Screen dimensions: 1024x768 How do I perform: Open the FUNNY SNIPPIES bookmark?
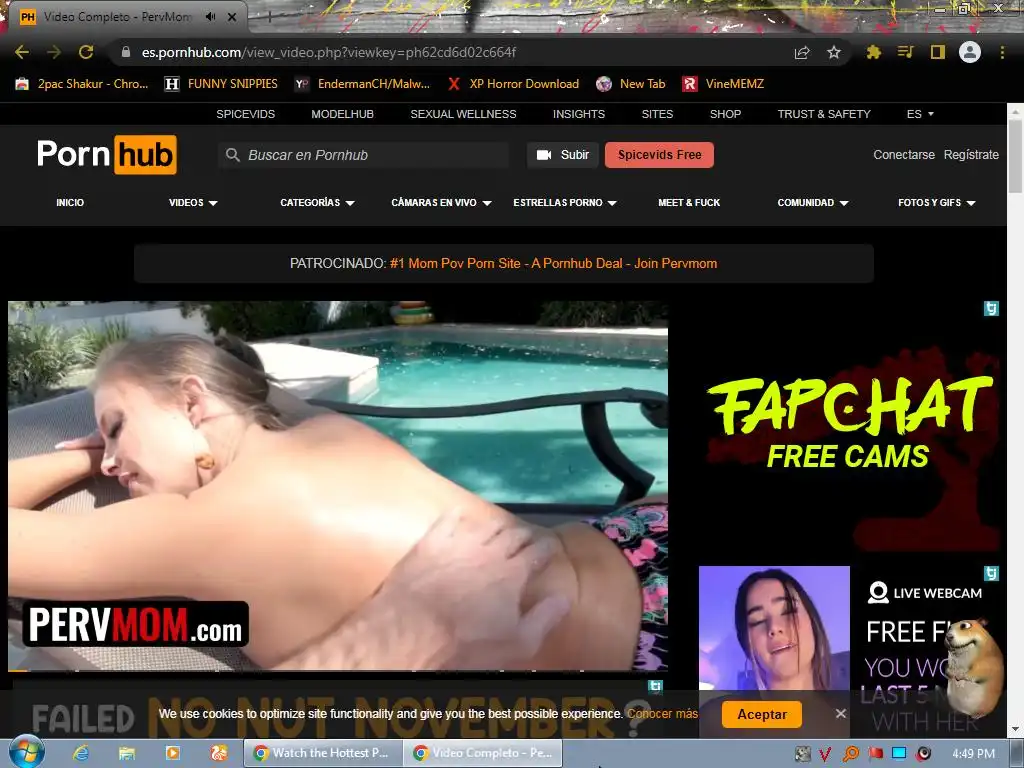click(221, 84)
